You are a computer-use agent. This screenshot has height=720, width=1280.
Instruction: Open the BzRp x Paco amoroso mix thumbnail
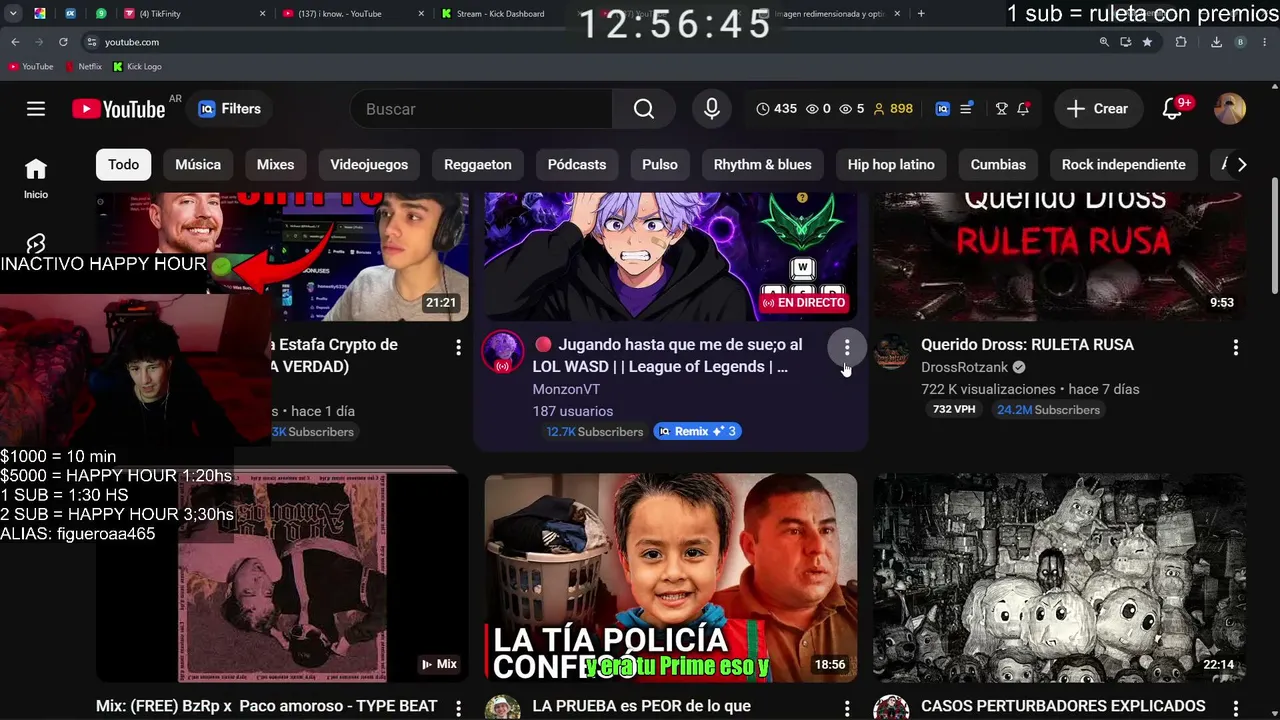(282, 578)
